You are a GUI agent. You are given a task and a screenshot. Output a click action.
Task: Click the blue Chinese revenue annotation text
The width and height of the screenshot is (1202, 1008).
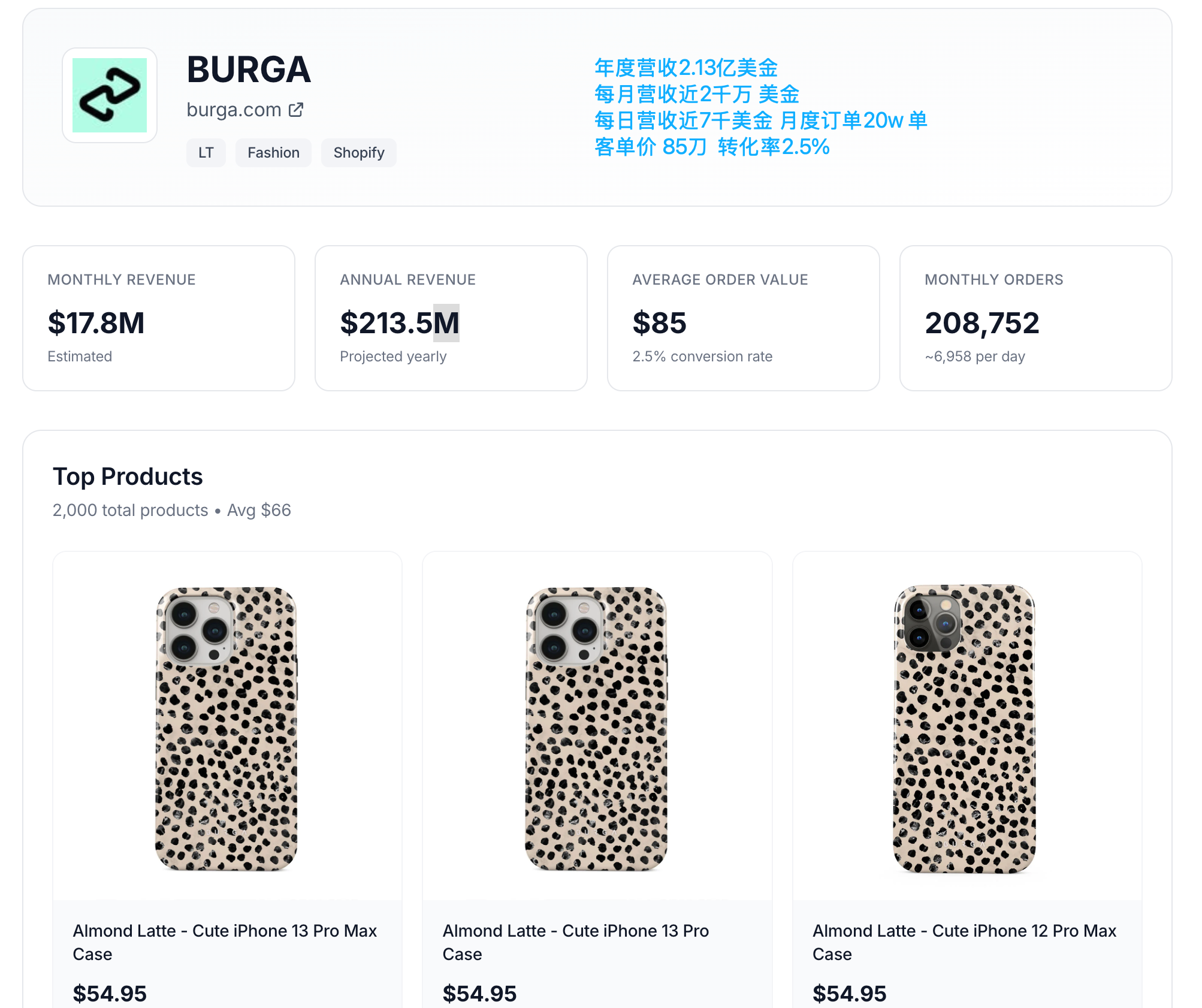(x=760, y=107)
